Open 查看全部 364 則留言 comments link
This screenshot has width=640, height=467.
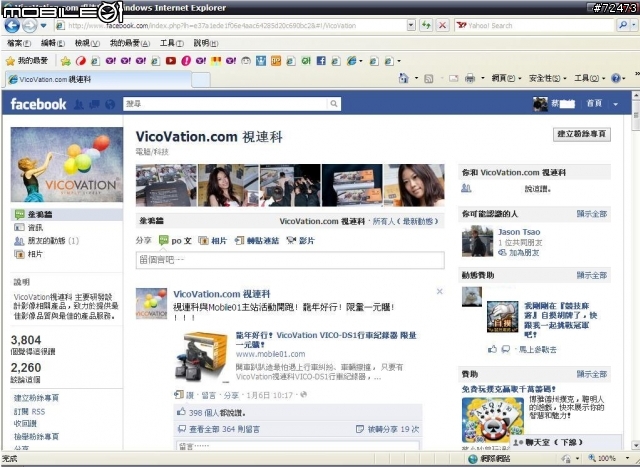(224, 429)
